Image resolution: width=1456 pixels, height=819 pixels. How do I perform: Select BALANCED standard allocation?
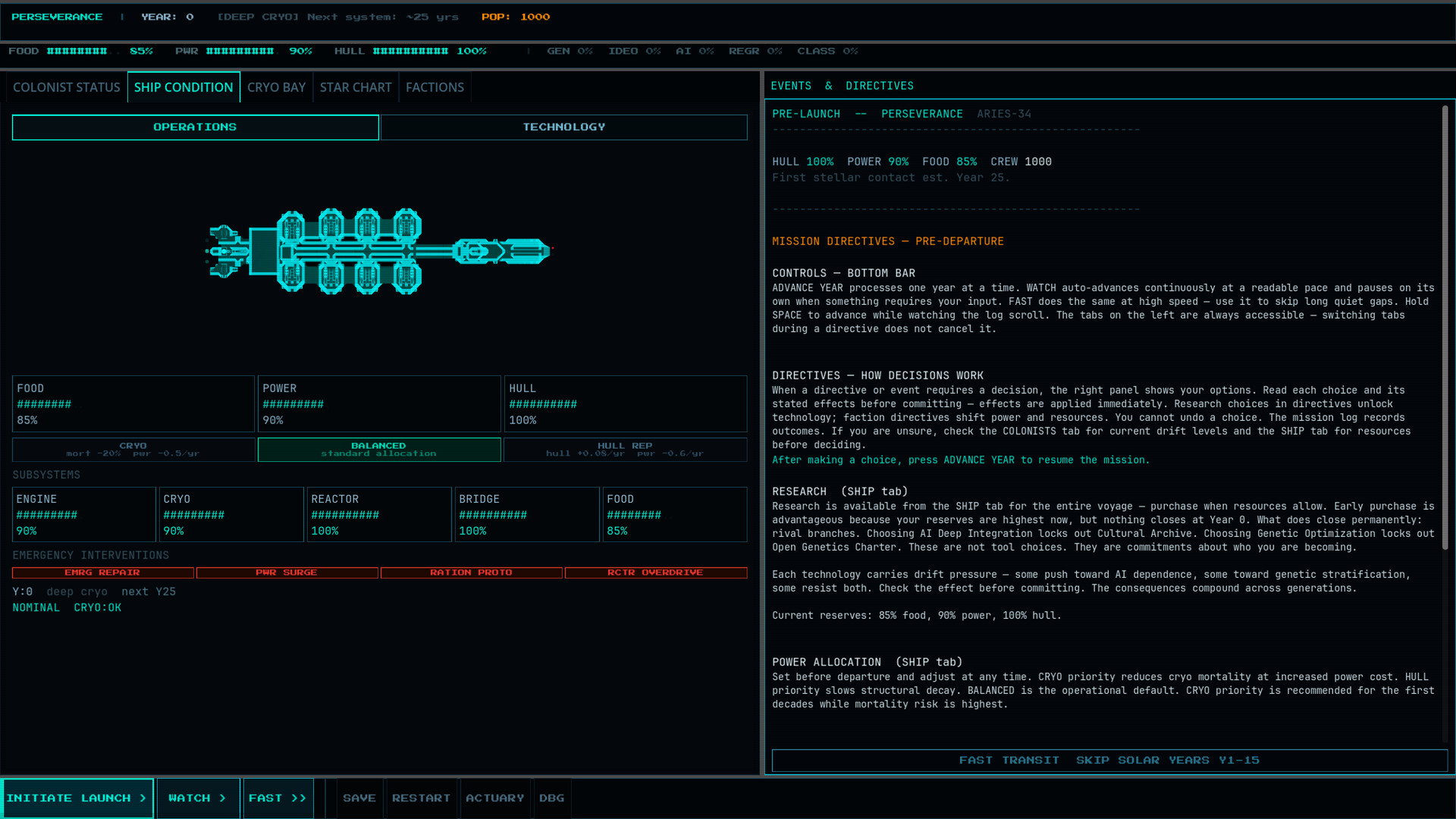[x=378, y=449]
